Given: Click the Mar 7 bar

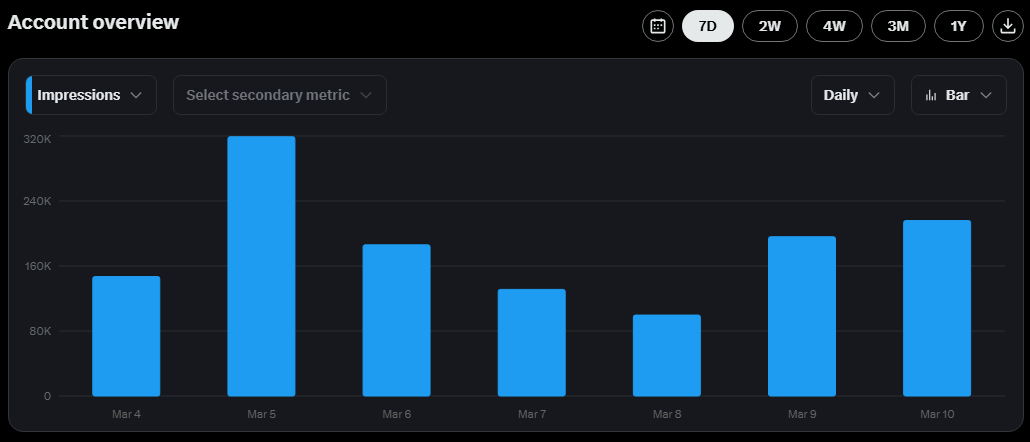Looking at the screenshot, I should point(531,342).
